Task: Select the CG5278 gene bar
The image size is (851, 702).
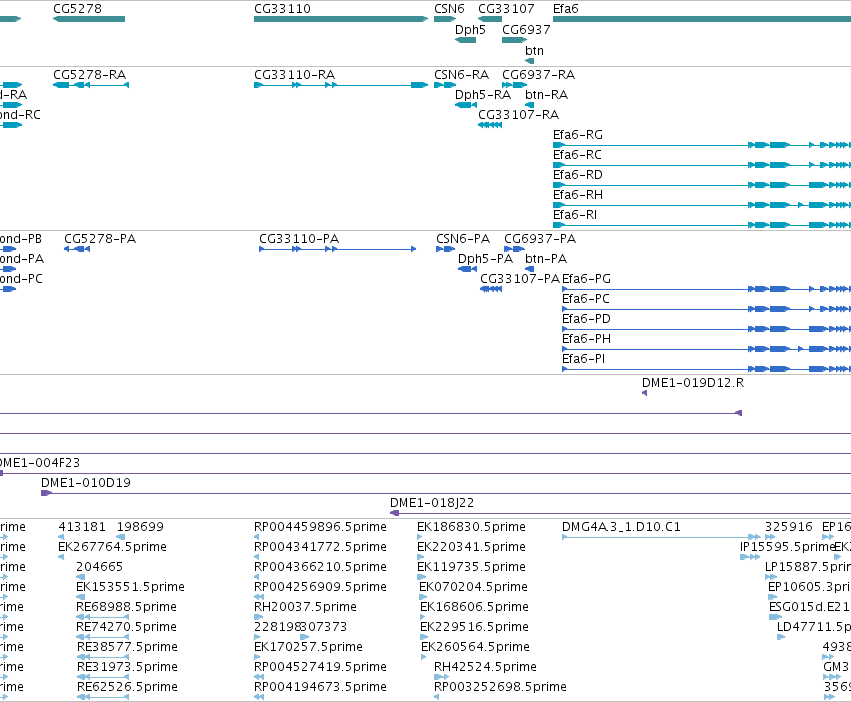Action: 89,19
